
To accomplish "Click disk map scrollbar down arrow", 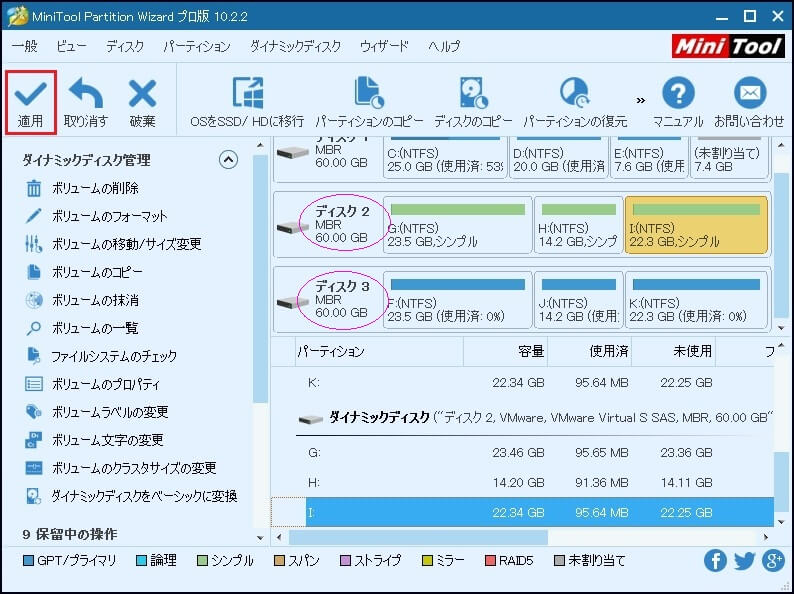I will tap(781, 328).
